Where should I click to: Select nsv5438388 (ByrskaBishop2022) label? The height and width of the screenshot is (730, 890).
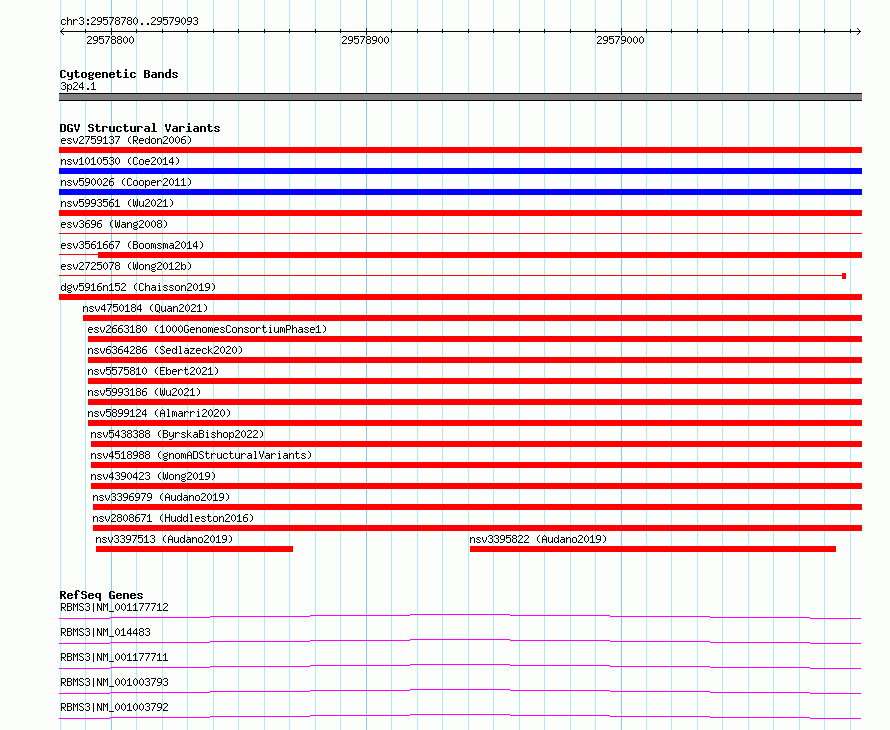click(x=177, y=434)
